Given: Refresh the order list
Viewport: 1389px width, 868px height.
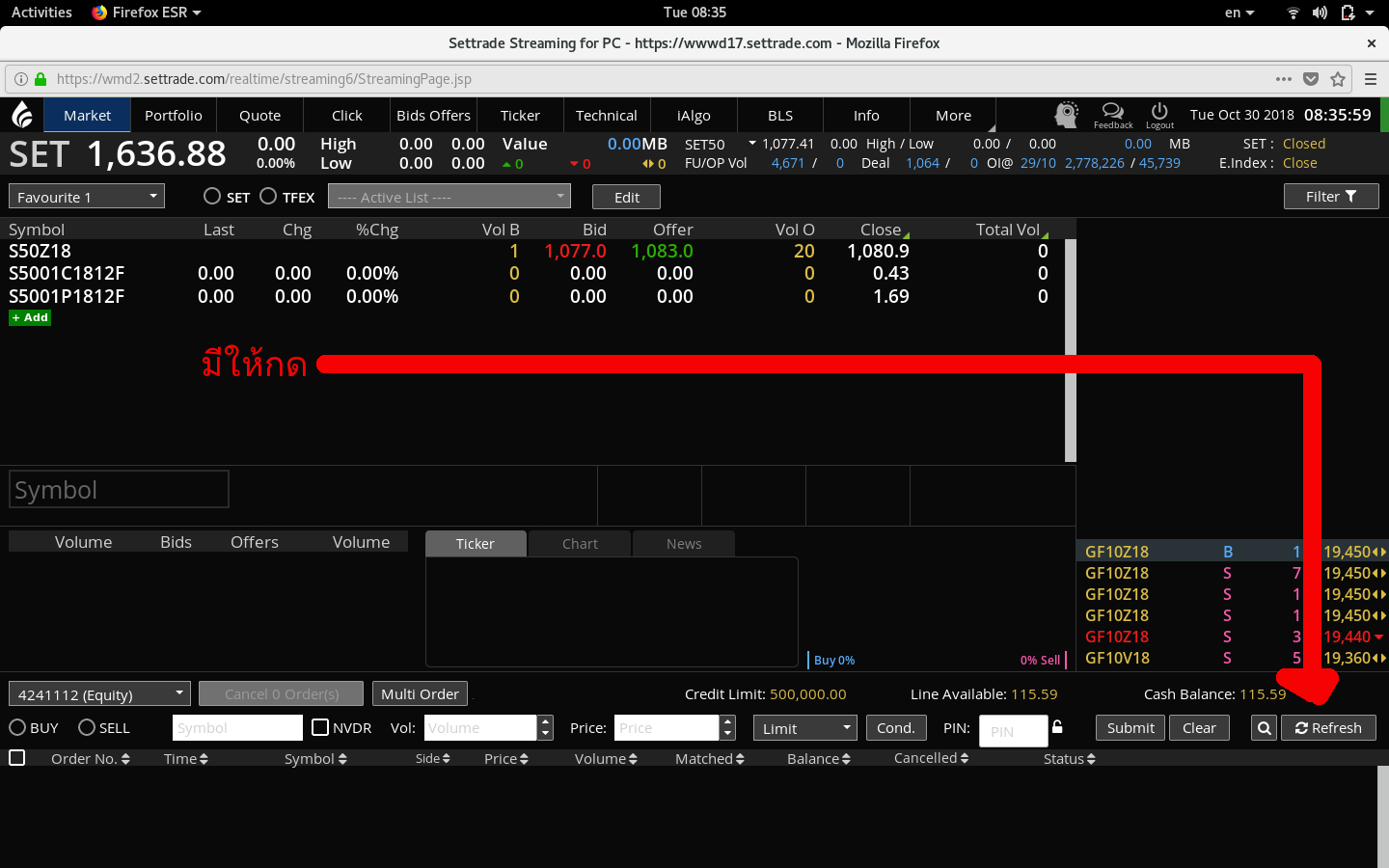Looking at the screenshot, I should point(1329,727).
